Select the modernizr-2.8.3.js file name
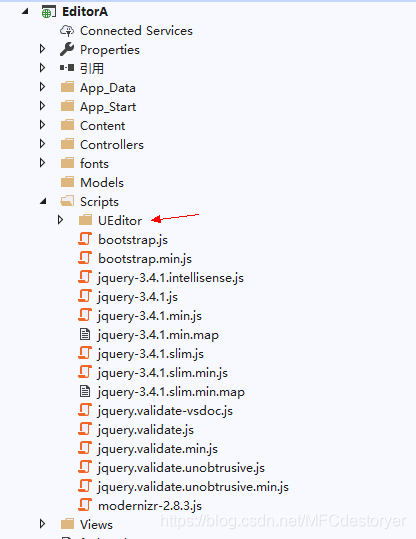This screenshot has width=416, height=539. pos(150,506)
